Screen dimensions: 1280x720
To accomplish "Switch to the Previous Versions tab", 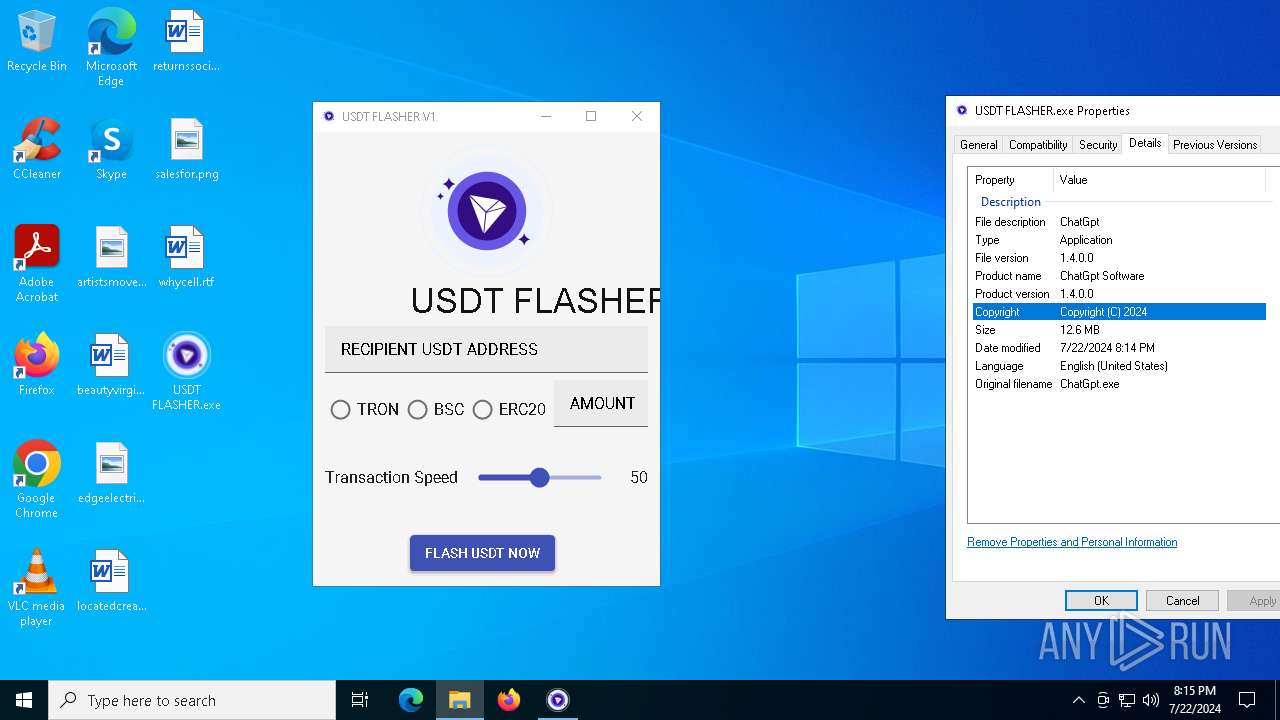I will 1215,145.
